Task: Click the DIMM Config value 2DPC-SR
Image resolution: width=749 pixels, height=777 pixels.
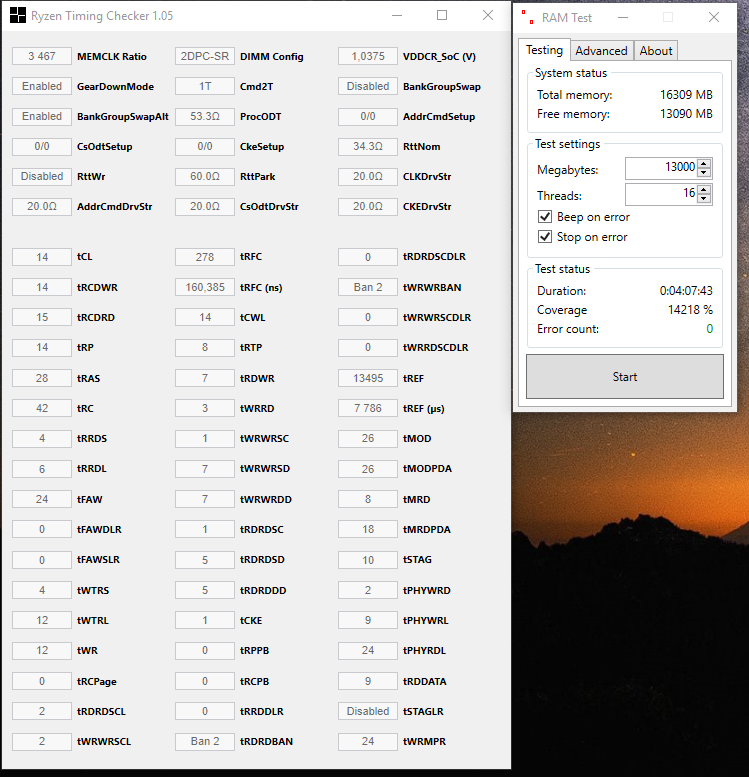Action: tap(205, 56)
